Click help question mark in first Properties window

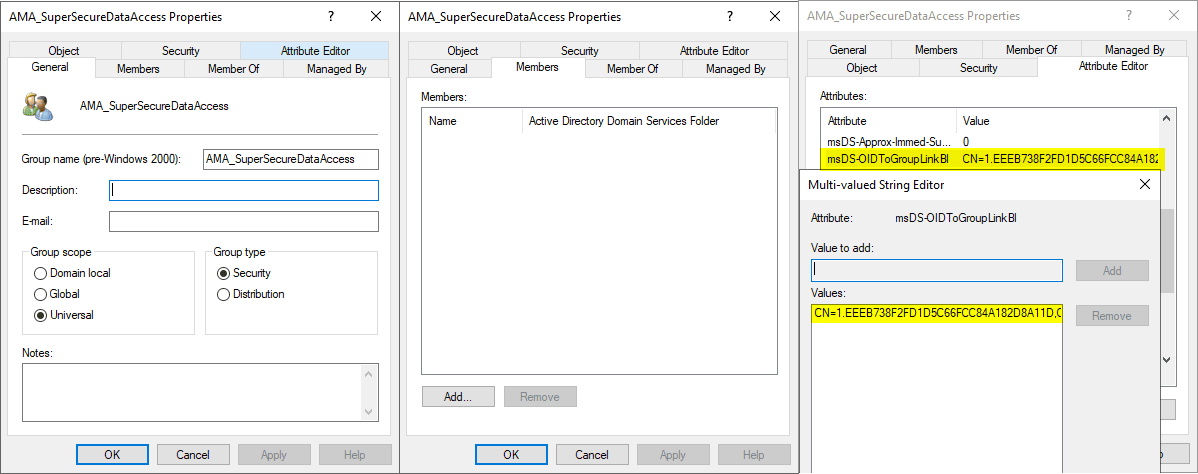pyautogui.click(x=330, y=16)
